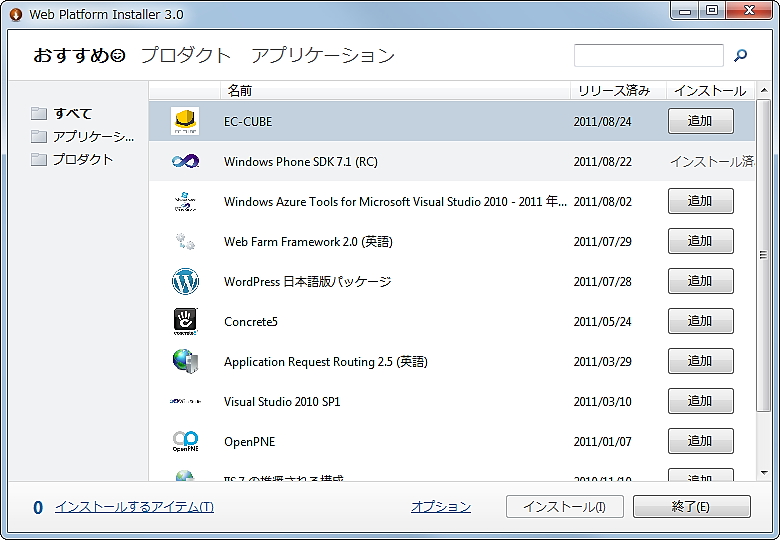Screen dimensions: 780x540
Task: Click the Concrete5 hand icon
Action: click(186, 321)
